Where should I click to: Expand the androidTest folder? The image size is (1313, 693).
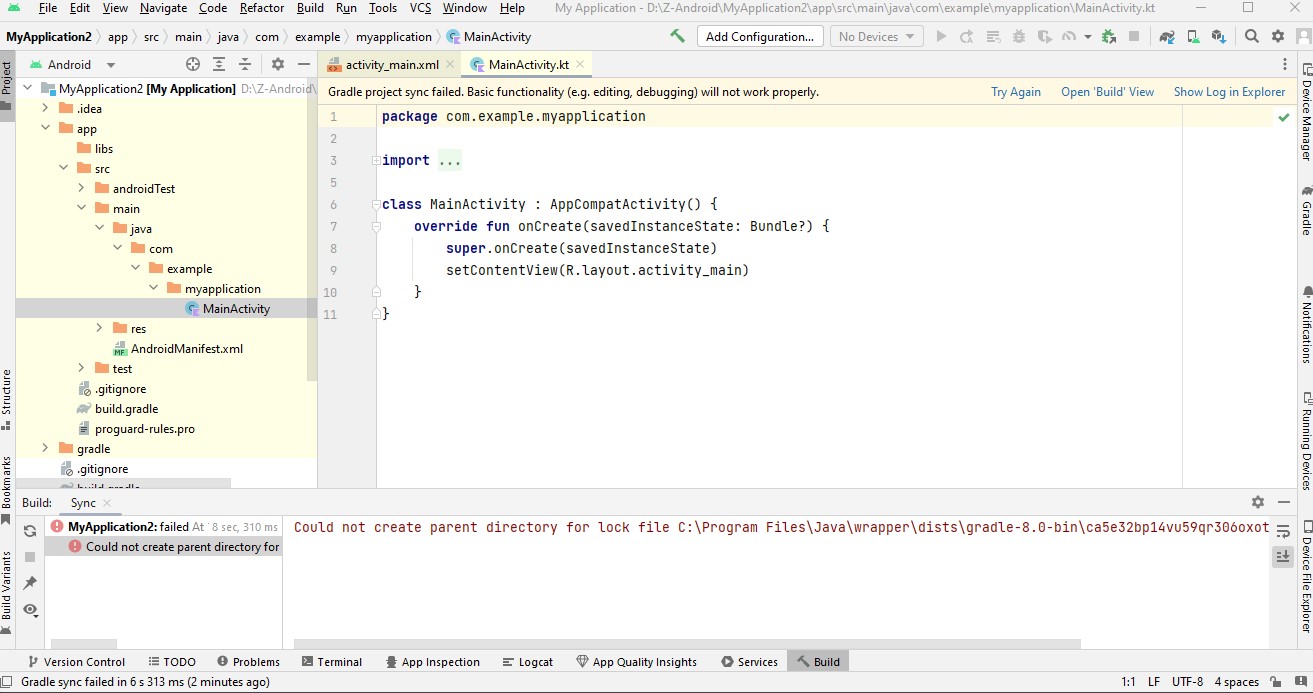pyautogui.click(x=82, y=189)
